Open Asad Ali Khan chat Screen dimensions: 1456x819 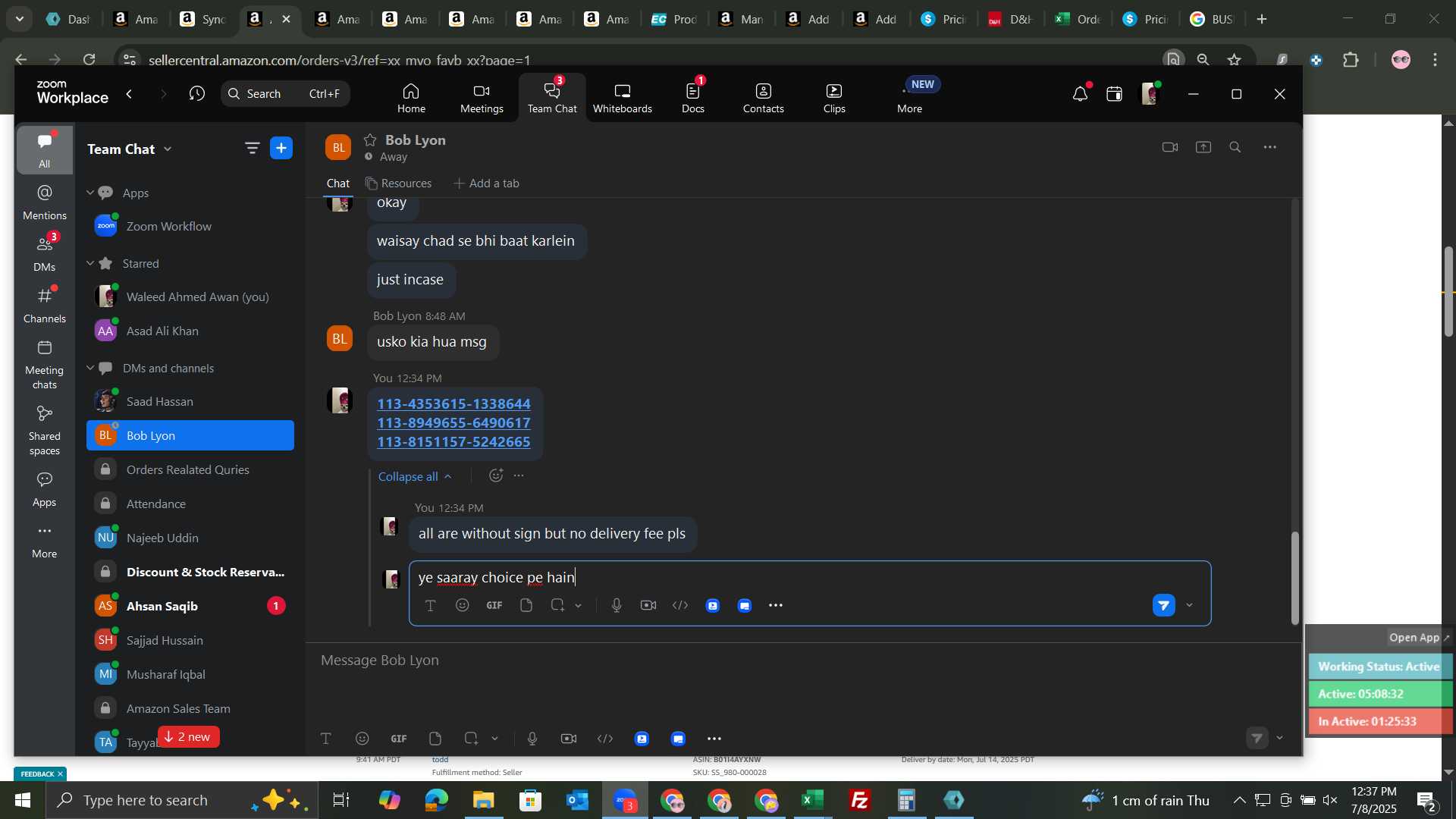[190, 331]
